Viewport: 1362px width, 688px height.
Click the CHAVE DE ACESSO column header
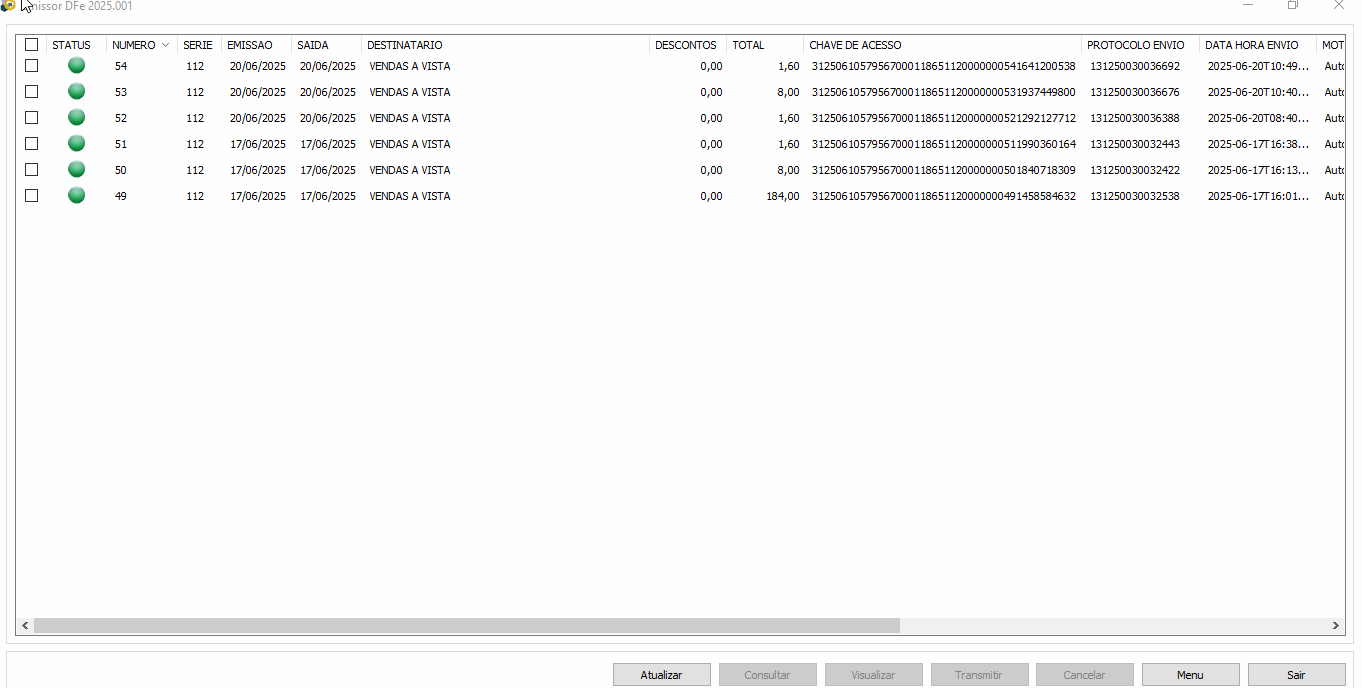(855, 45)
